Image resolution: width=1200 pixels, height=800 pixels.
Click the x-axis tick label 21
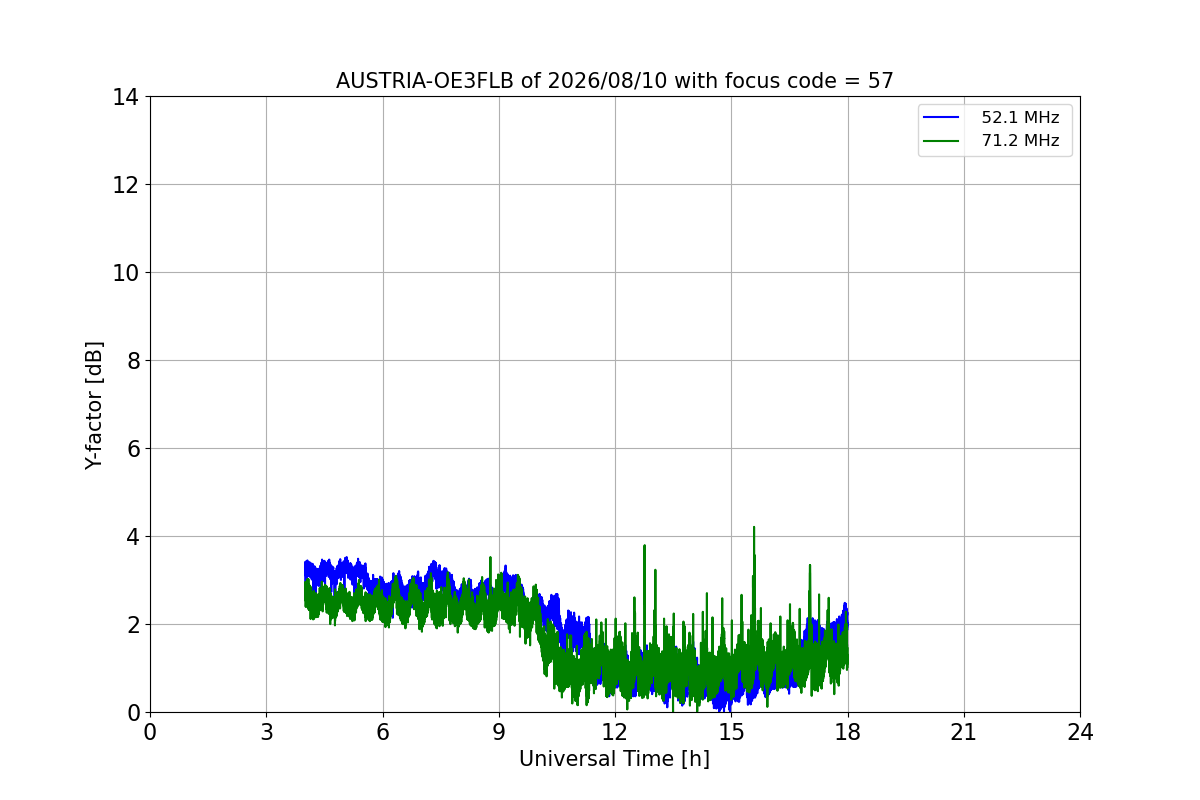[964, 732]
